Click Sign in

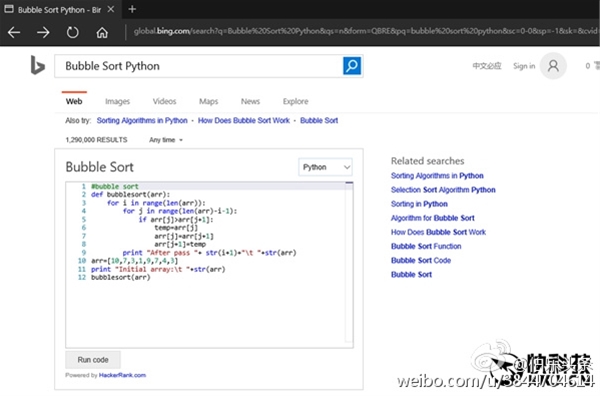click(x=524, y=66)
